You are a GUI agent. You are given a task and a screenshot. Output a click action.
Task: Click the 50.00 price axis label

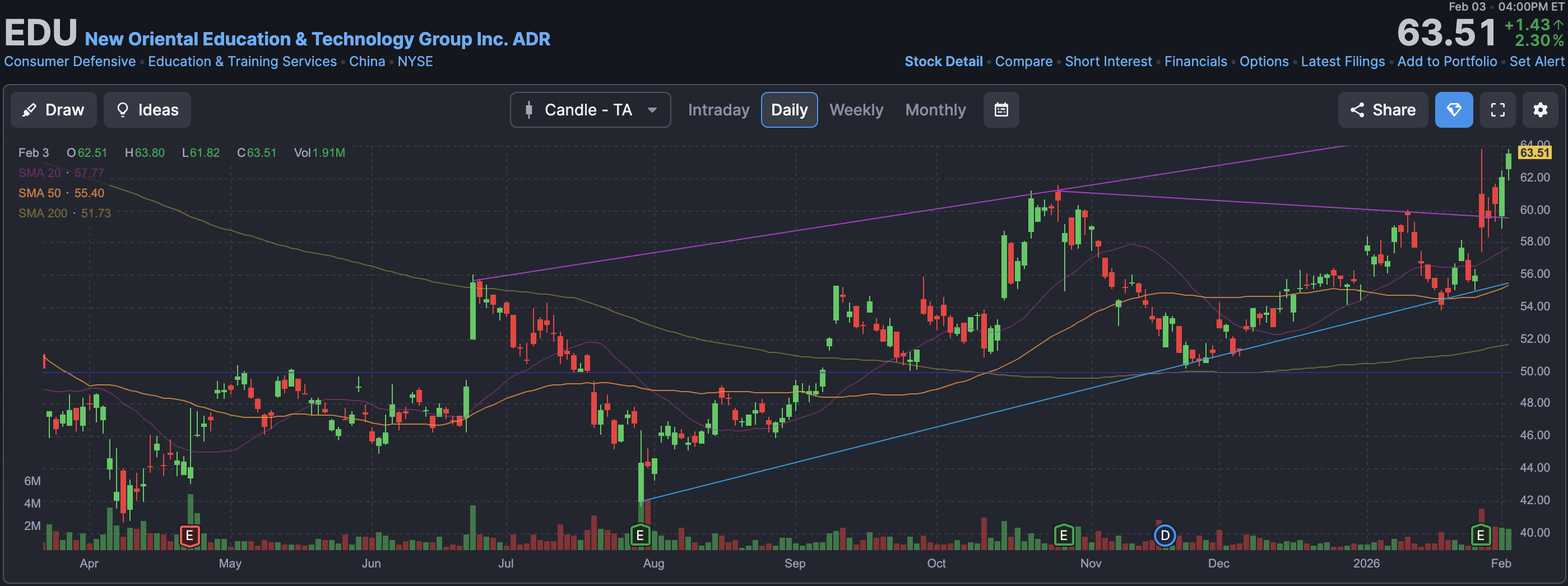point(1534,371)
